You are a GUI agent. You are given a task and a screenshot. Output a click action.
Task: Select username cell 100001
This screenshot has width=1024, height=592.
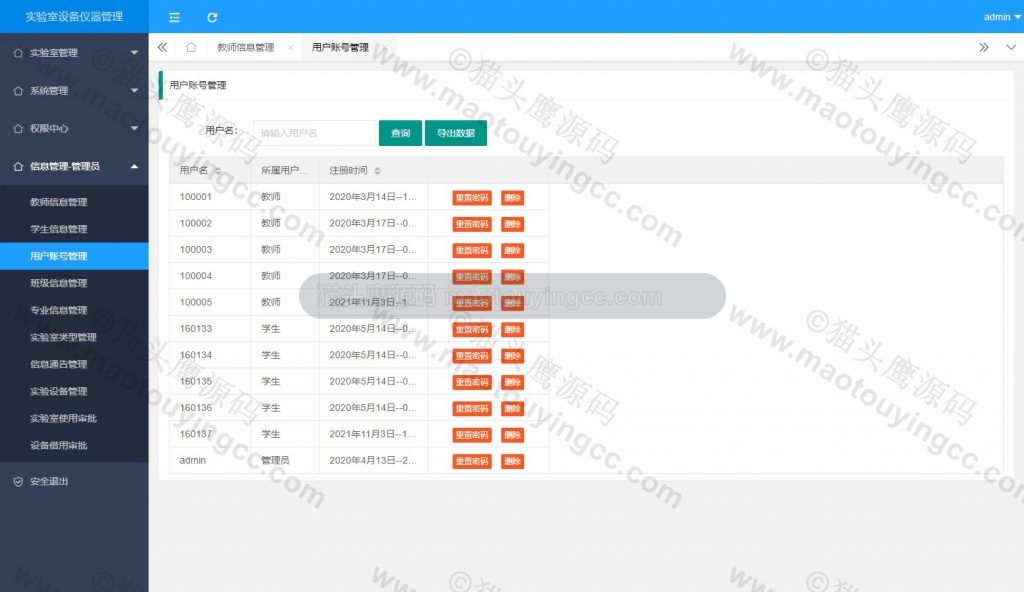click(210, 197)
